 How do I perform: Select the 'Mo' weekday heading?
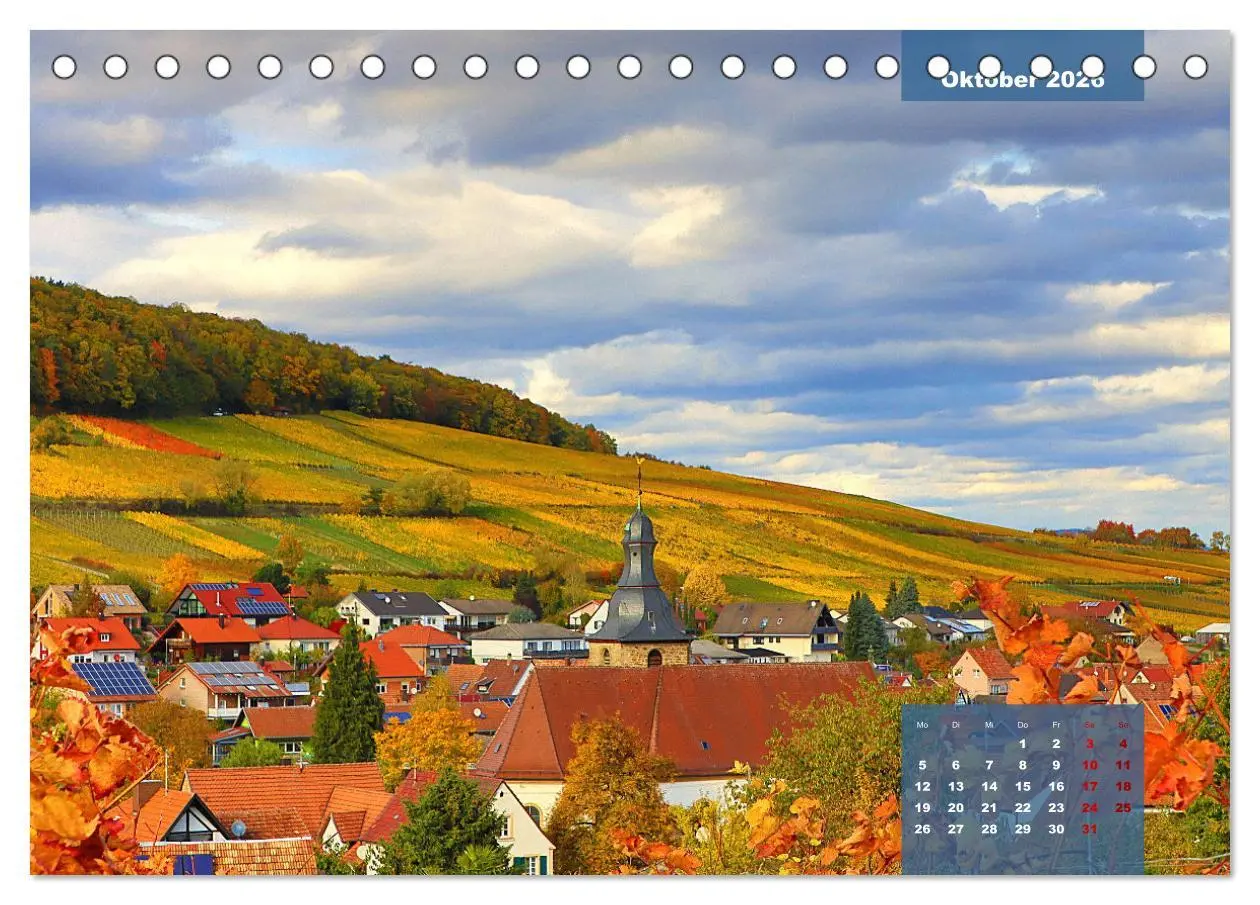pyautogui.click(x=922, y=725)
